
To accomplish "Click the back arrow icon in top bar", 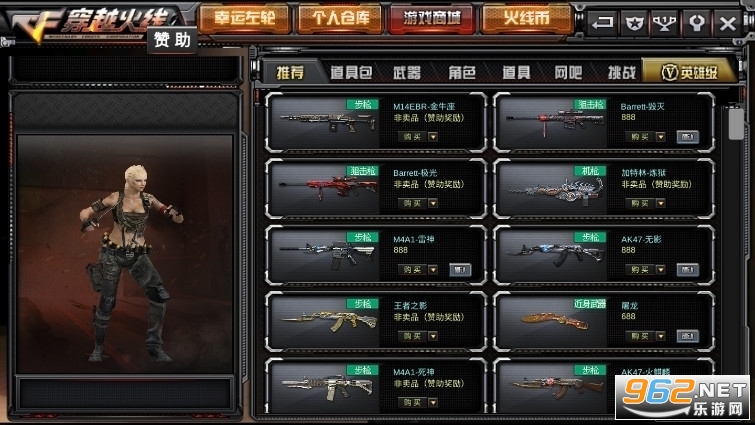I will tap(602, 22).
